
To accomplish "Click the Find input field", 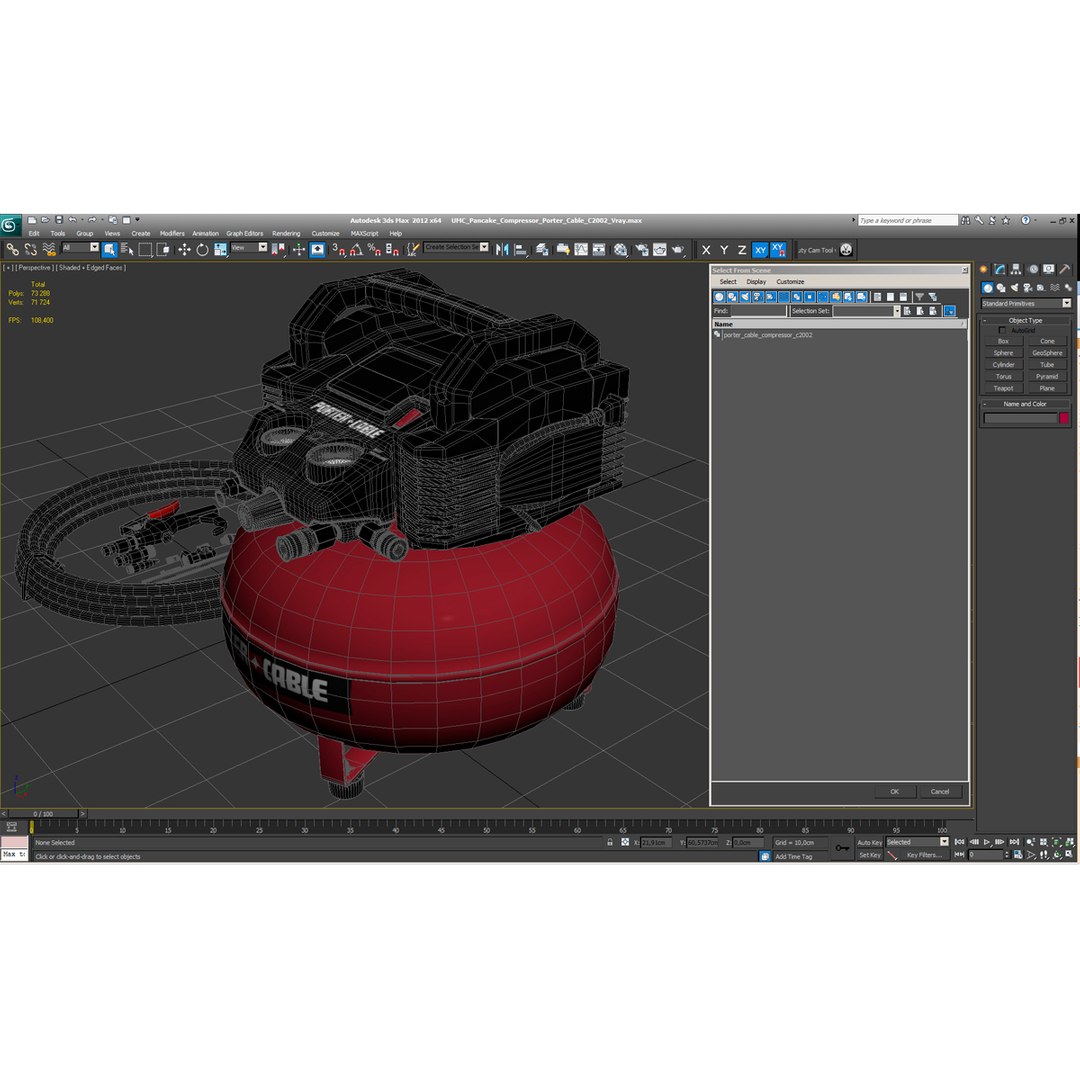I will 758,311.
